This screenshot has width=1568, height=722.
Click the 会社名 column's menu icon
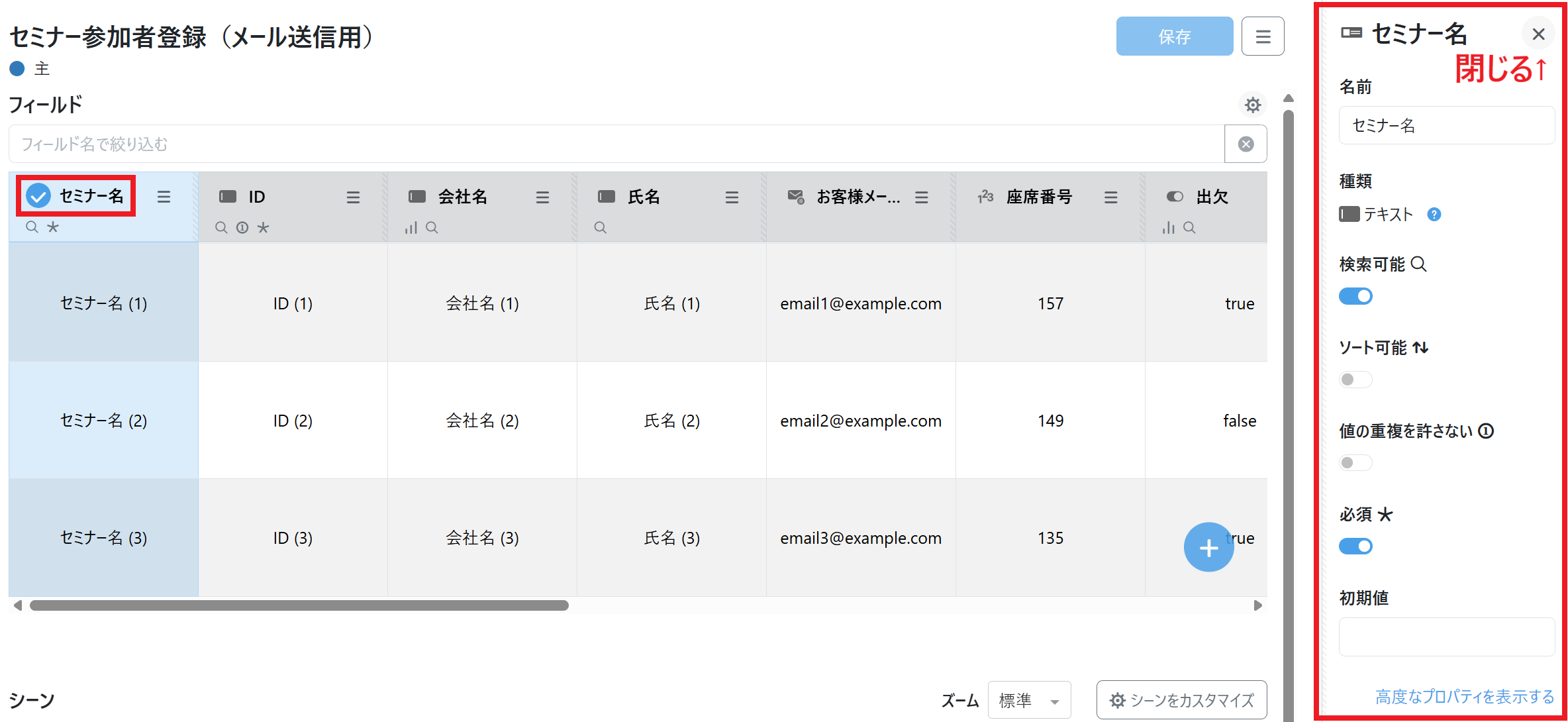[x=542, y=197]
